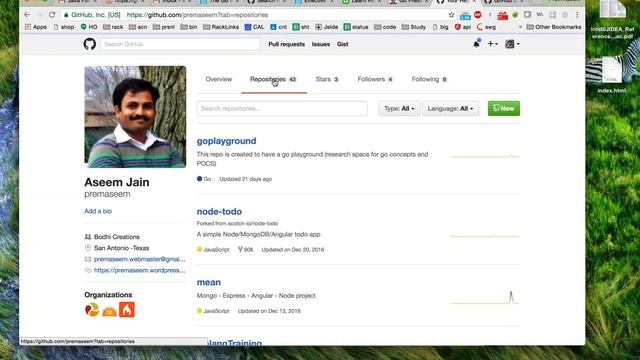Click the Search repositories field

[282, 109]
